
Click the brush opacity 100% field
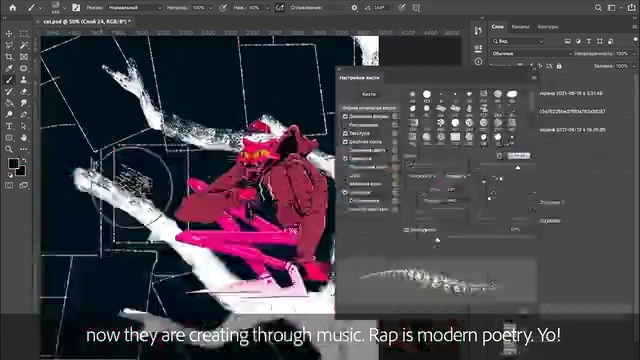click(198, 8)
